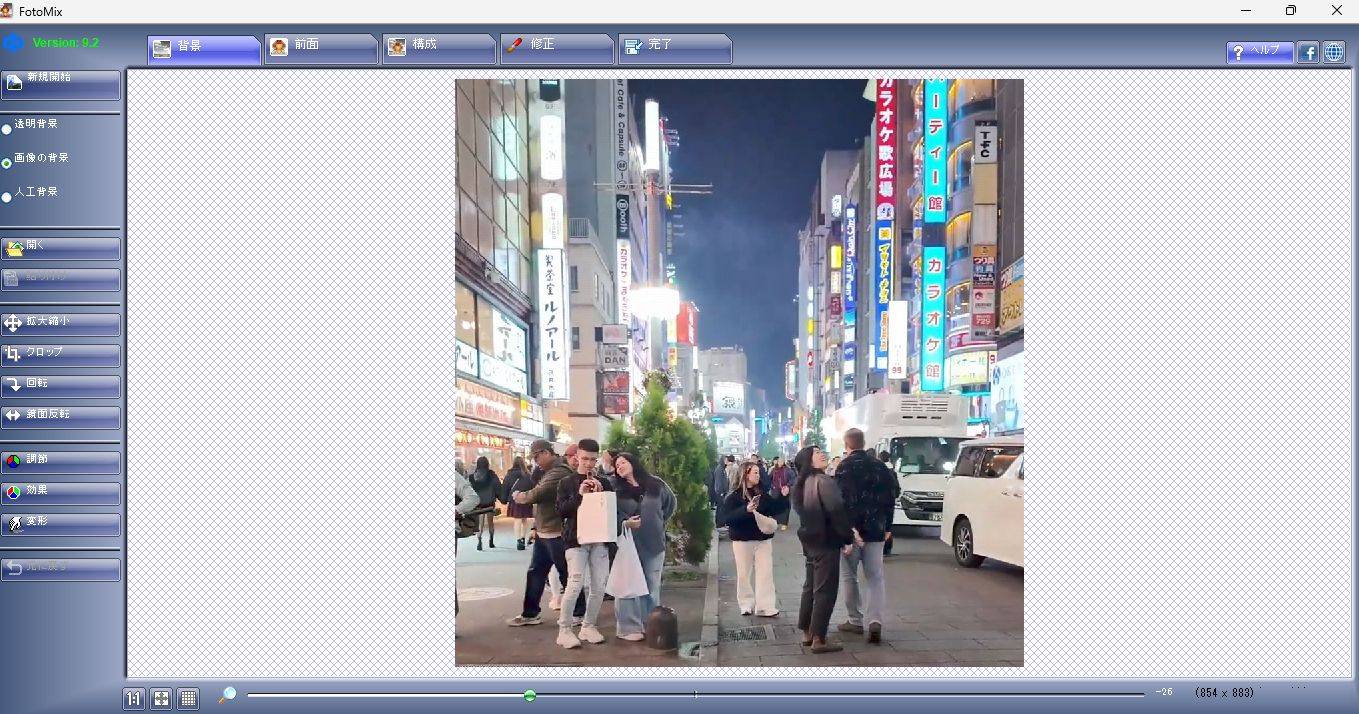Screen dimensions: 1359x714
Task: Open the 修正 tab
Action: pyautogui.click(x=556, y=48)
